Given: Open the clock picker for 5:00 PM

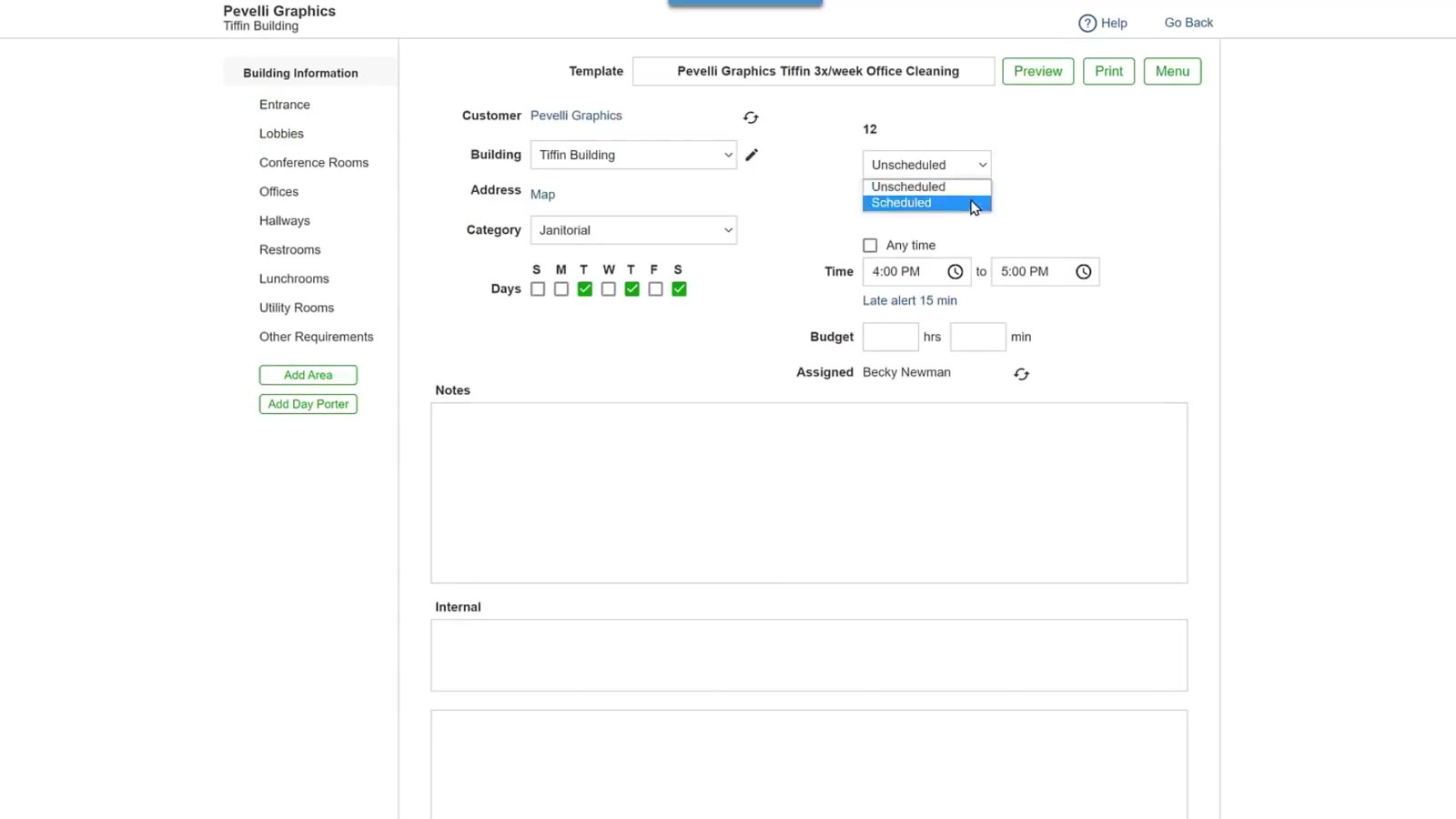Looking at the screenshot, I should (x=1083, y=271).
